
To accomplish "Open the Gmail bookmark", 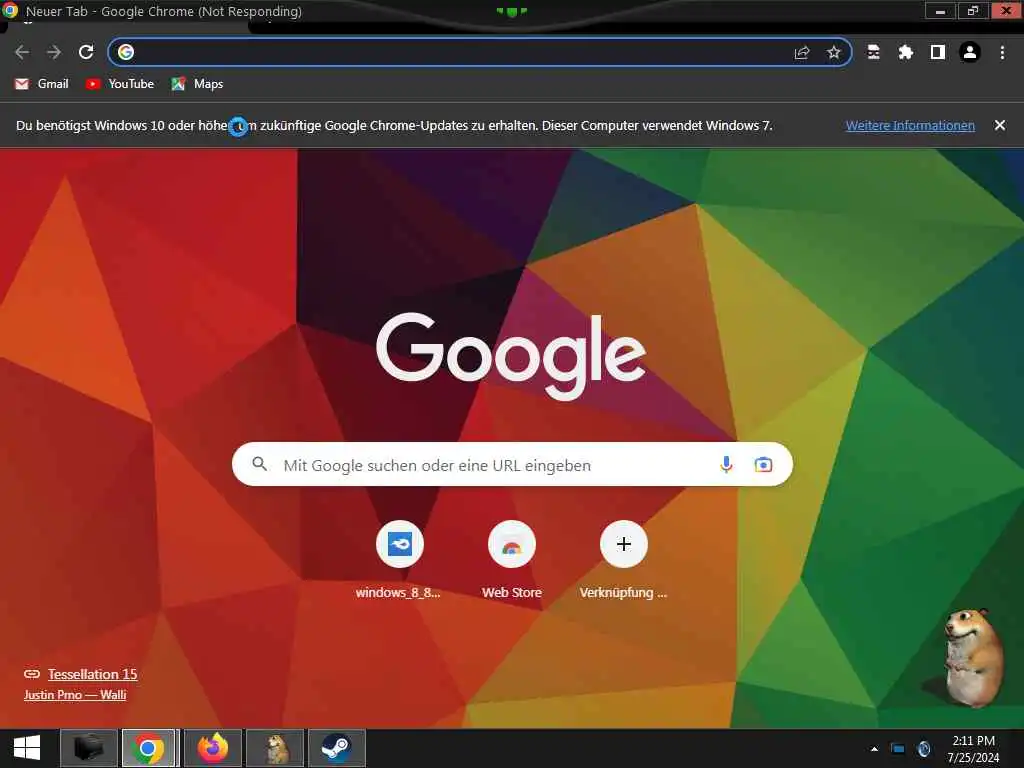I will [x=42, y=84].
